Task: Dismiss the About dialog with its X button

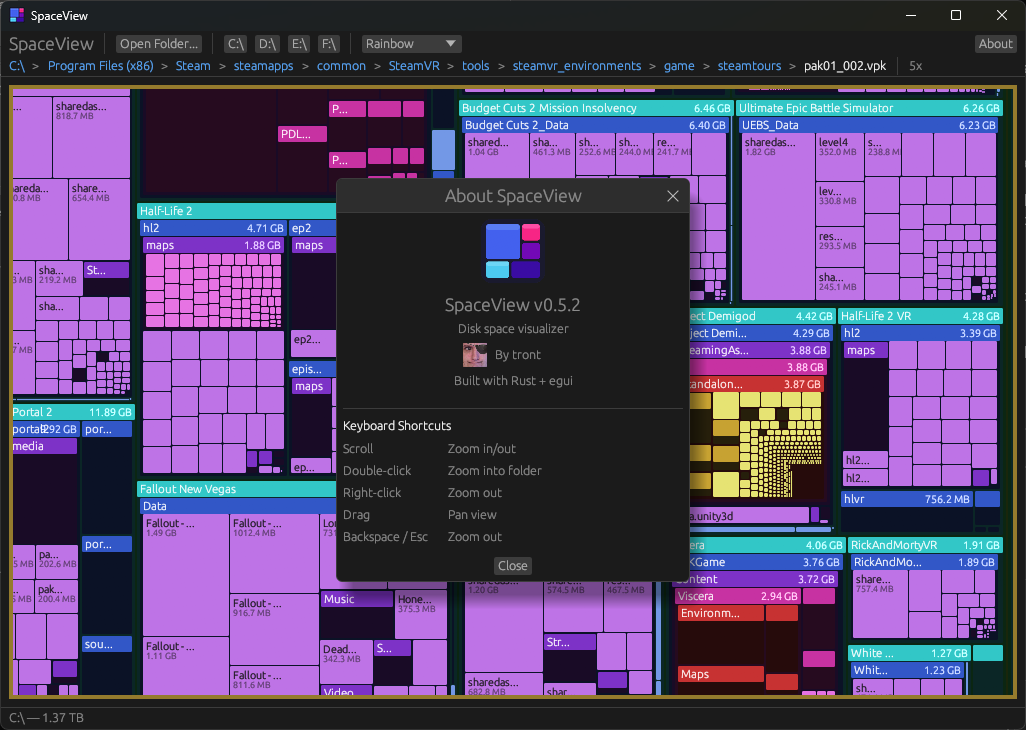Action: click(x=672, y=196)
